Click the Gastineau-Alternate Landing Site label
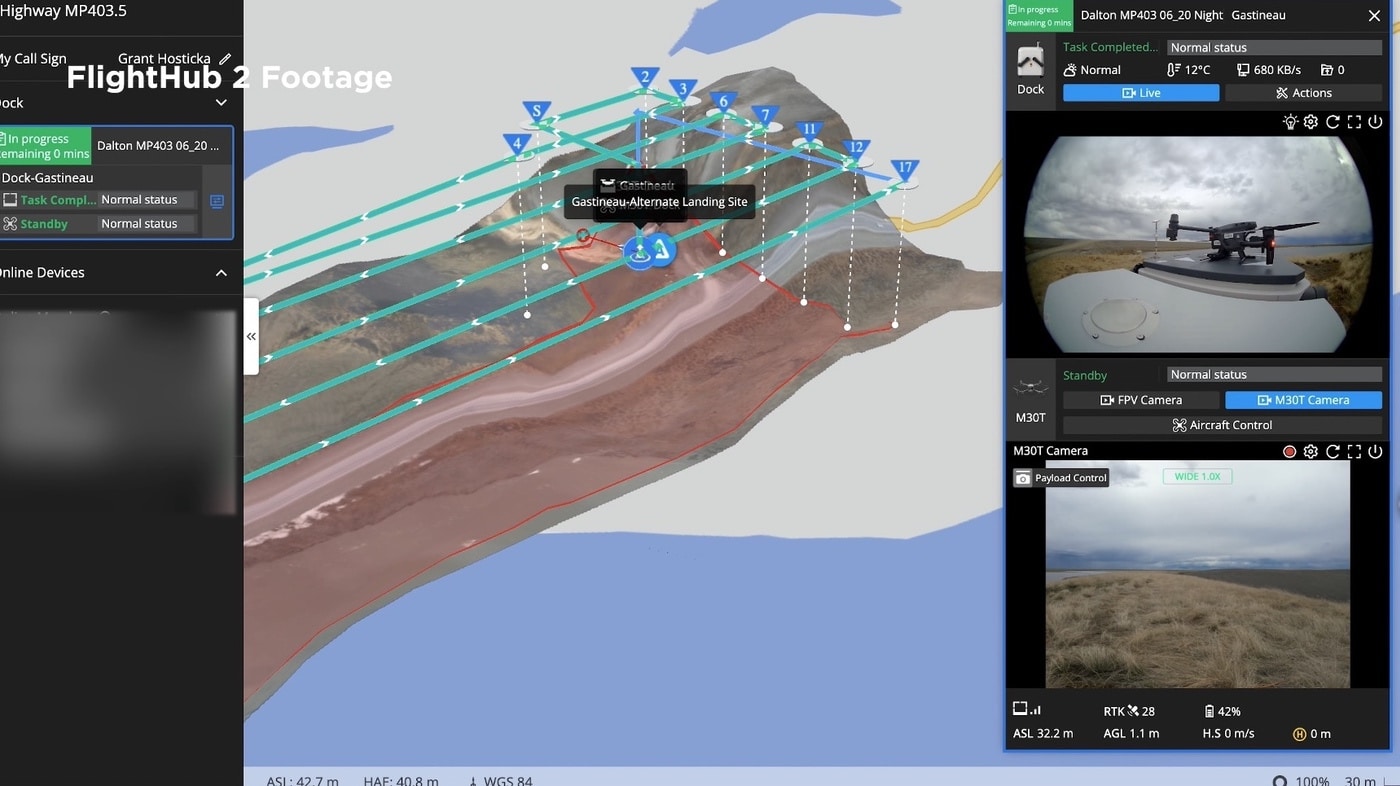Viewport: 1400px width, 786px height. 659,201
